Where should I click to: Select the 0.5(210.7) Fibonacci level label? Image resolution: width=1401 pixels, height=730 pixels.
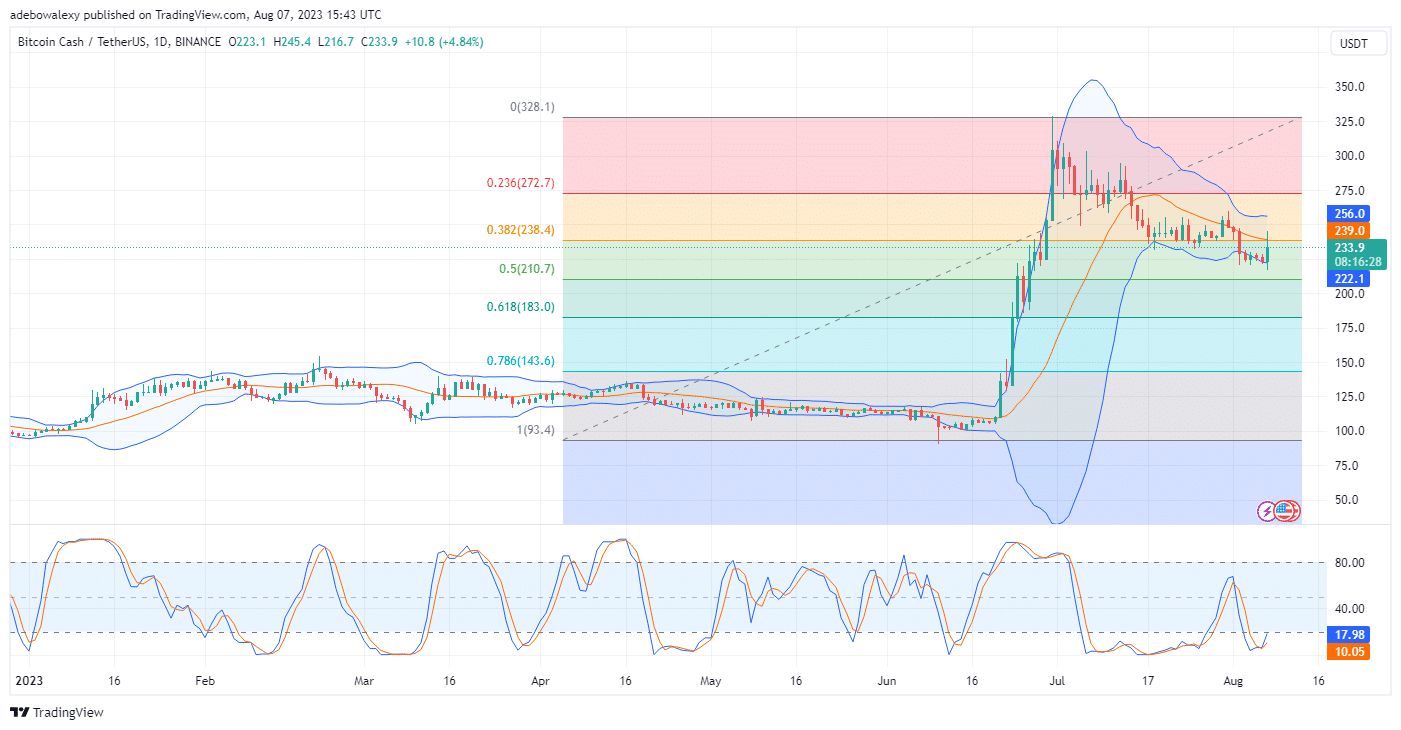coord(526,268)
